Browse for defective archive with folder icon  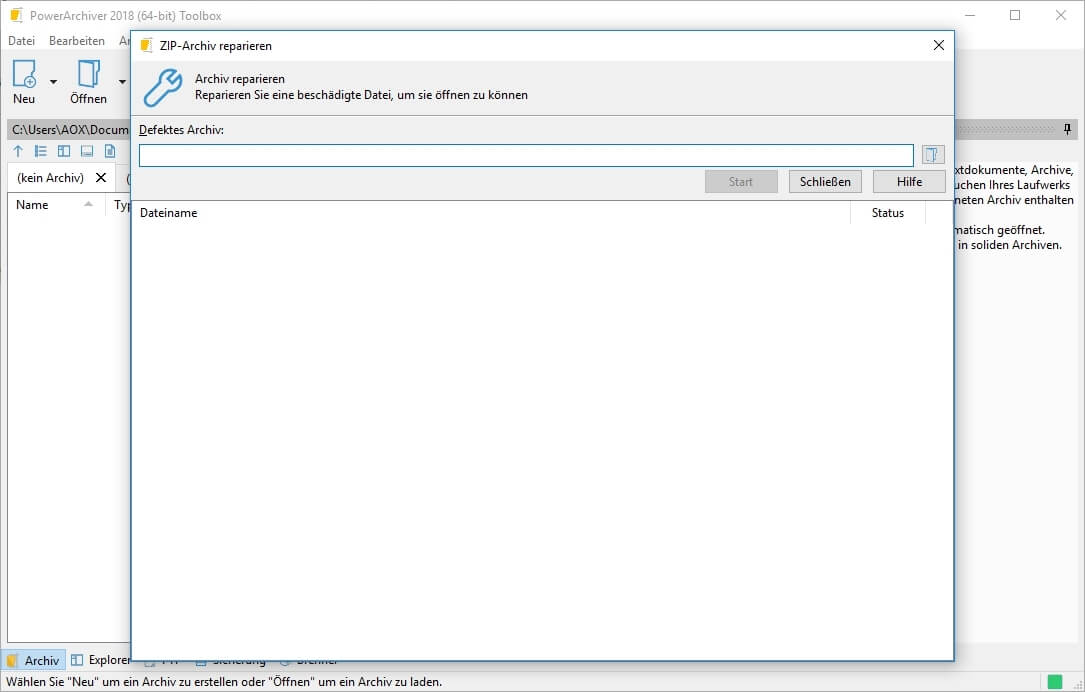[x=932, y=155]
